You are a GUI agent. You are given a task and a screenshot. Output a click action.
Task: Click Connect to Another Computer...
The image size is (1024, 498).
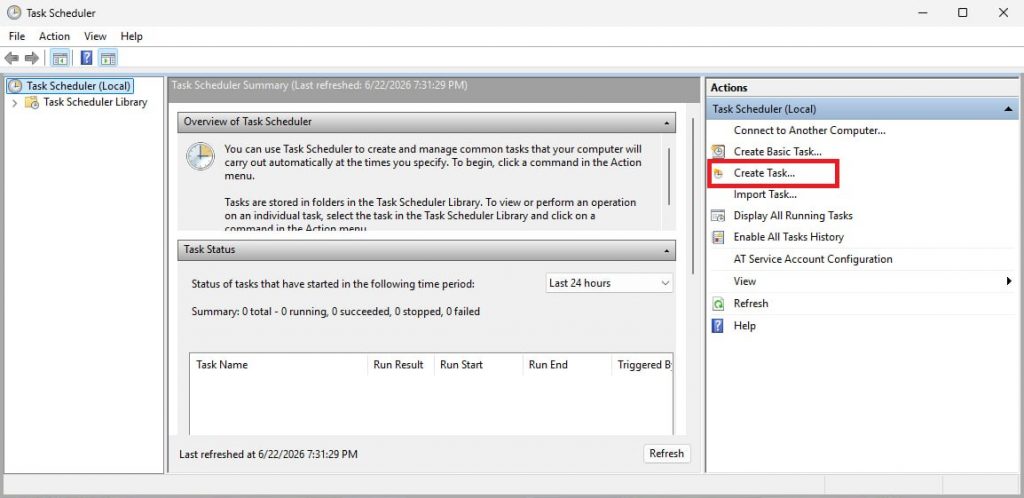[809, 131]
